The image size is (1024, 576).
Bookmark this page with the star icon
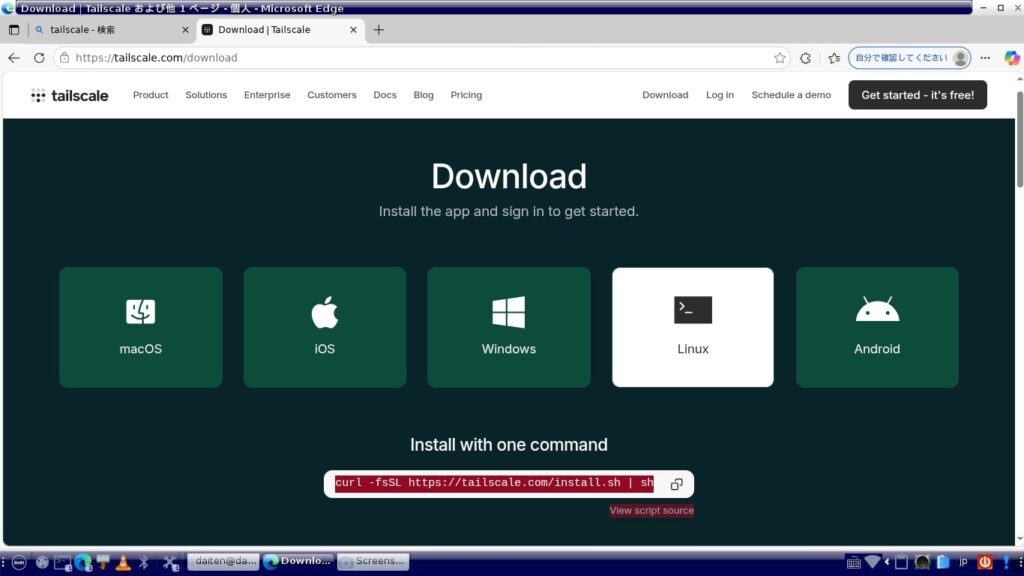(780, 58)
